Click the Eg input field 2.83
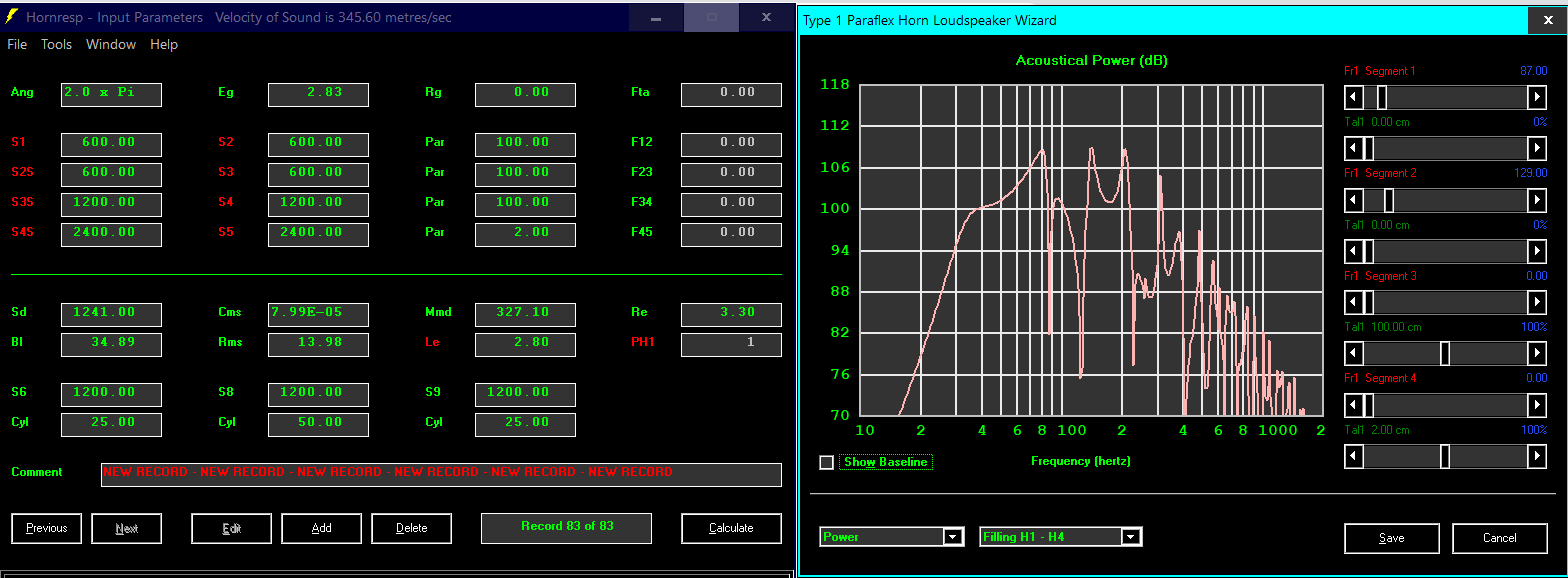Image resolution: width=1568 pixels, height=578 pixels. (x=318, y=94)
